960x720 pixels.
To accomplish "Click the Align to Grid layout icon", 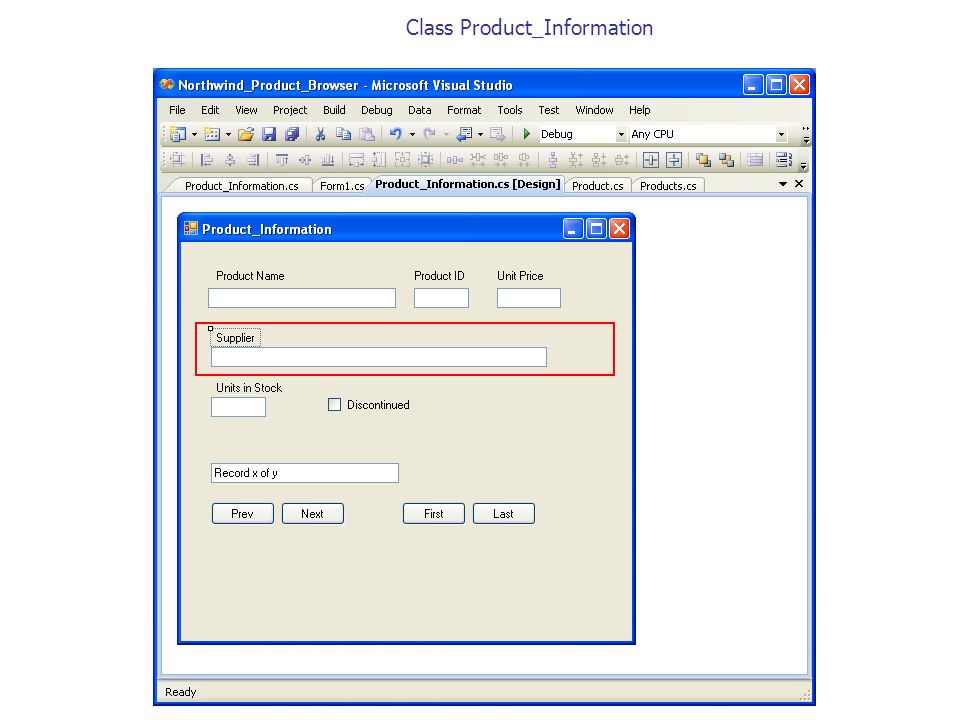I will click(178, 160).
